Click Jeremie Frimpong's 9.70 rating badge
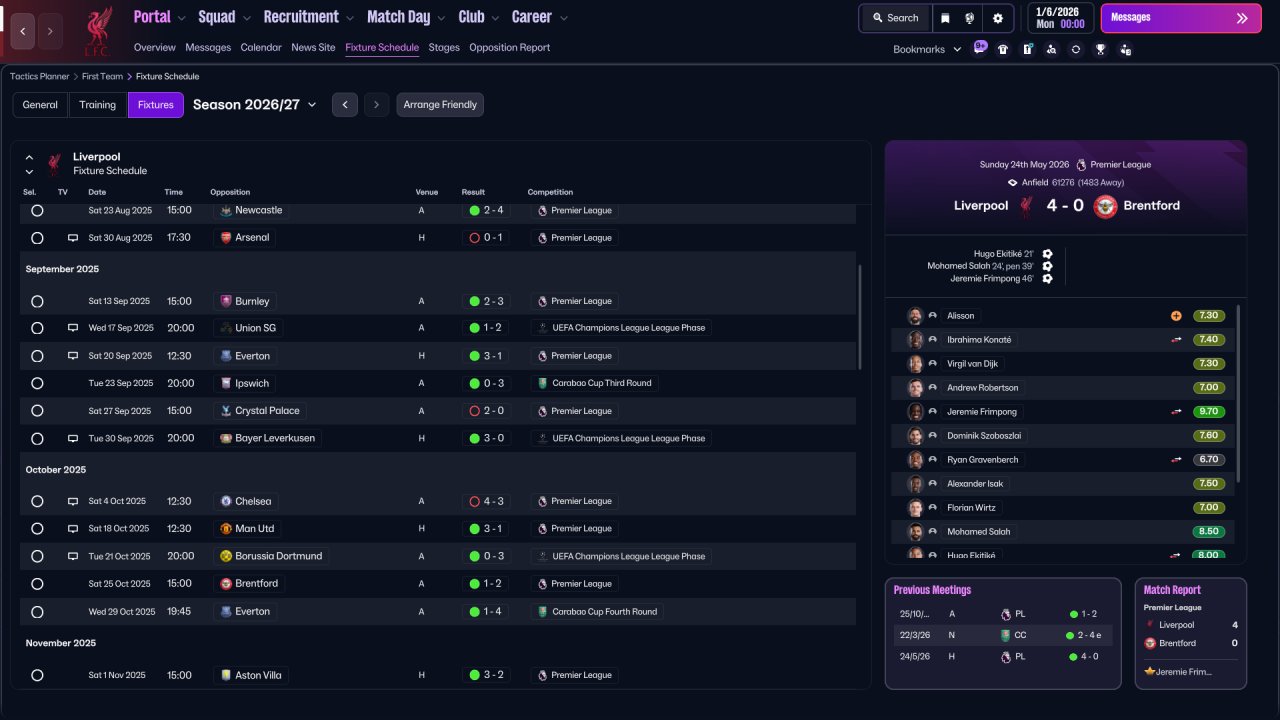The width and height of the screenshot is (1280, 720). (1209, 412)
